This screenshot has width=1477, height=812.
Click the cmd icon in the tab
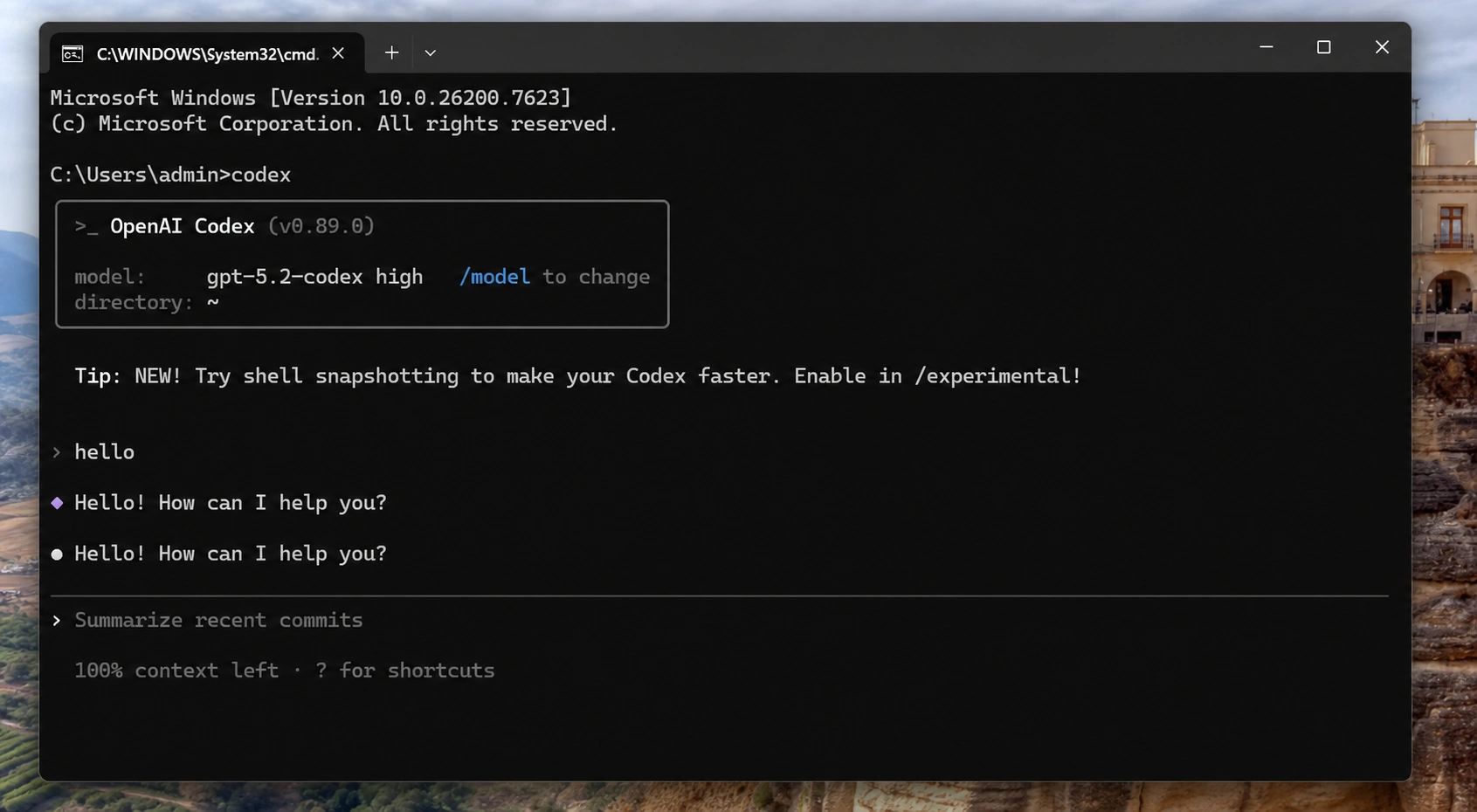pos(72,54)
